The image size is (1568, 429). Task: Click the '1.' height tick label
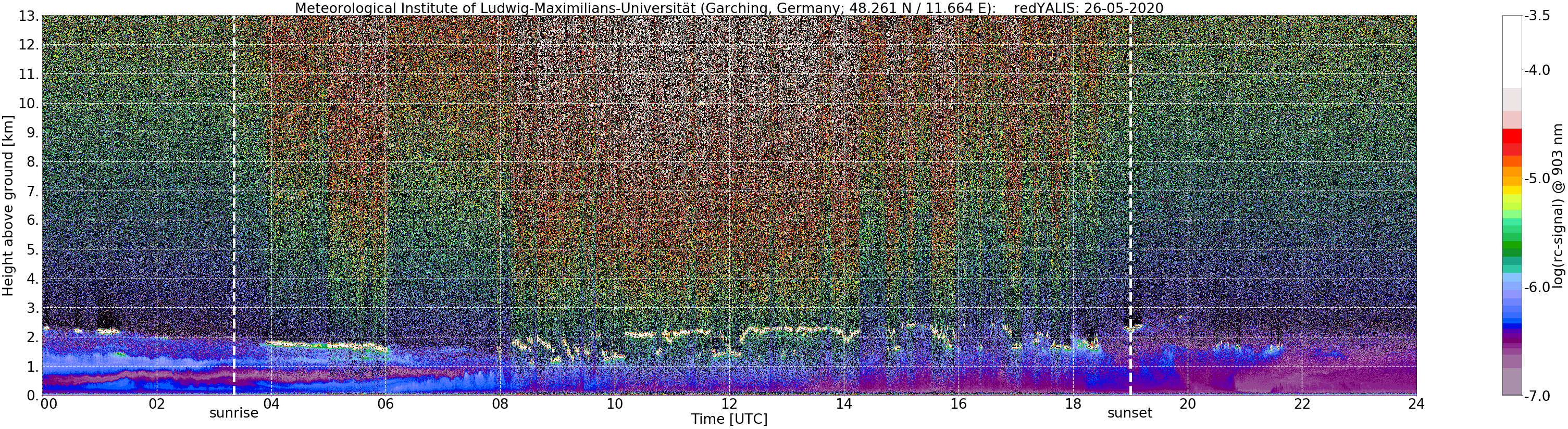pyautogui.click(x=33, y=367)
